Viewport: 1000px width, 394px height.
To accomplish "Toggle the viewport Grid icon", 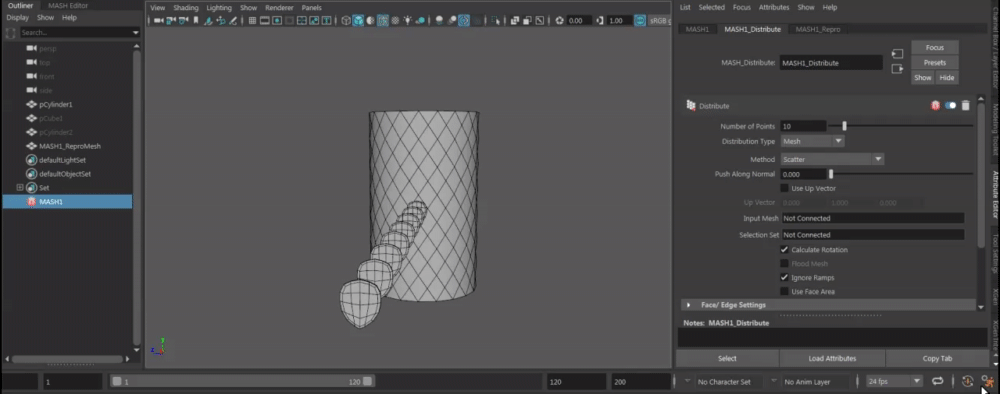I will 253,21.
